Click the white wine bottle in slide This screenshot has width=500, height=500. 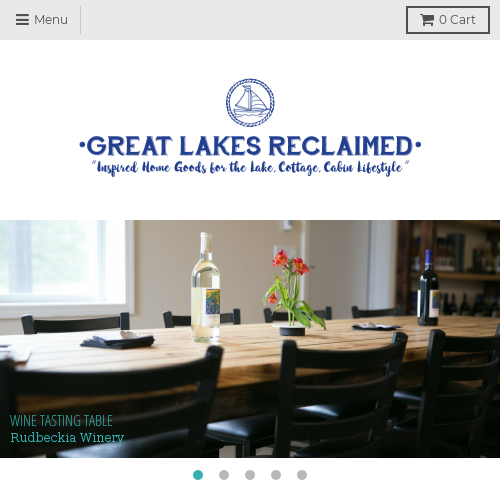[x=206, y=287]
